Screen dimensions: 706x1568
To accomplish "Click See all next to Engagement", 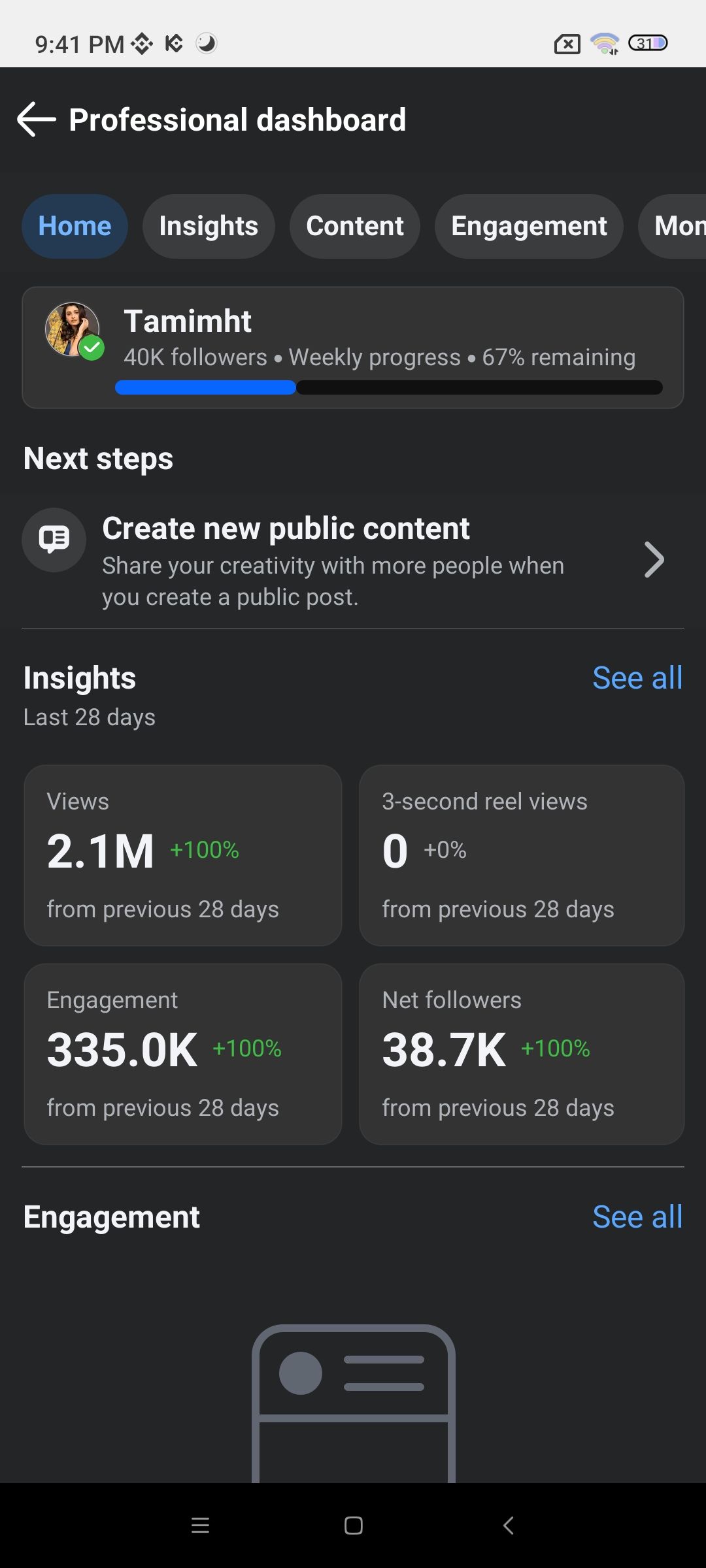I will pos(637,1217).
